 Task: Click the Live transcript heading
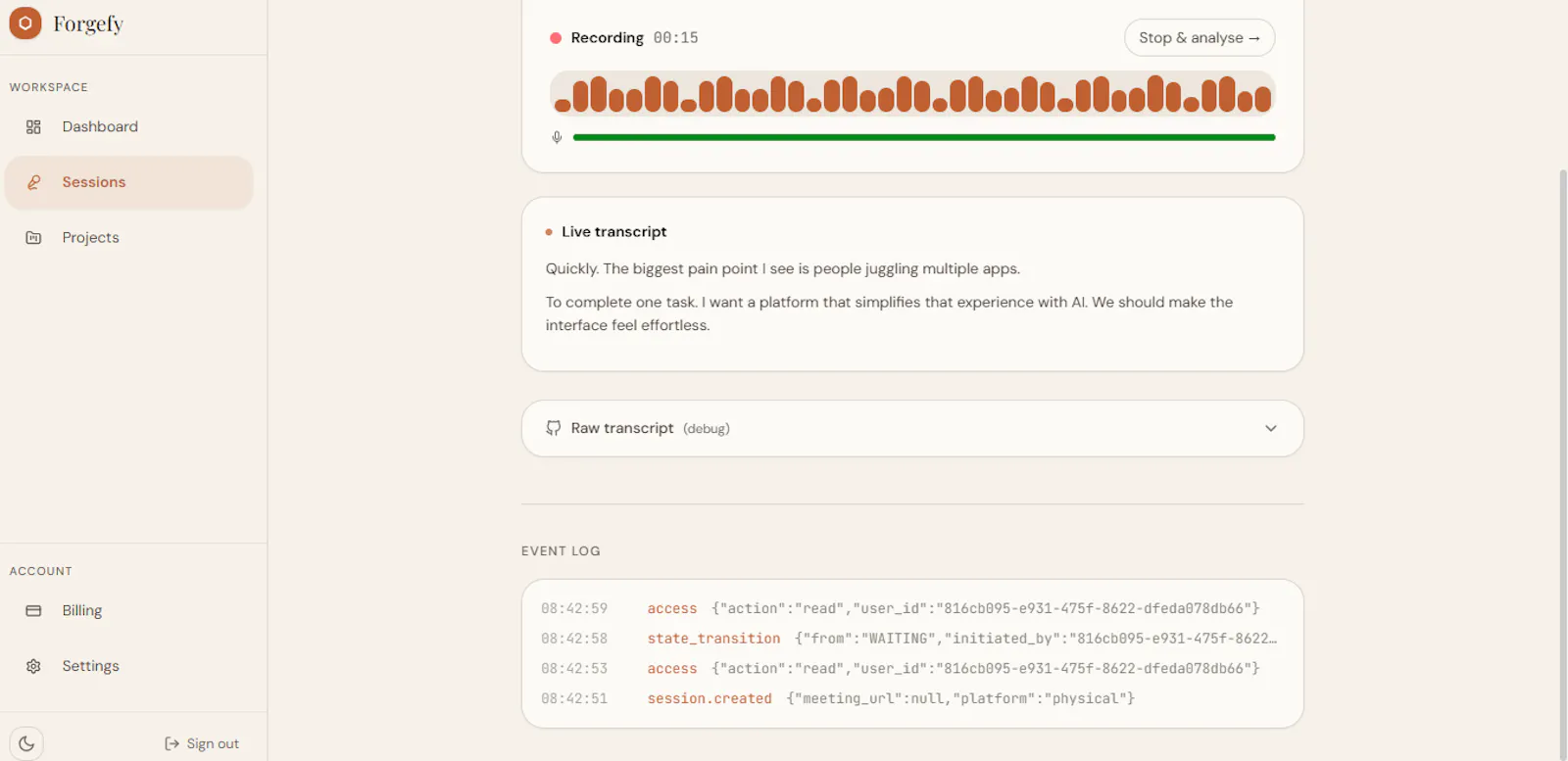(613, 232)
